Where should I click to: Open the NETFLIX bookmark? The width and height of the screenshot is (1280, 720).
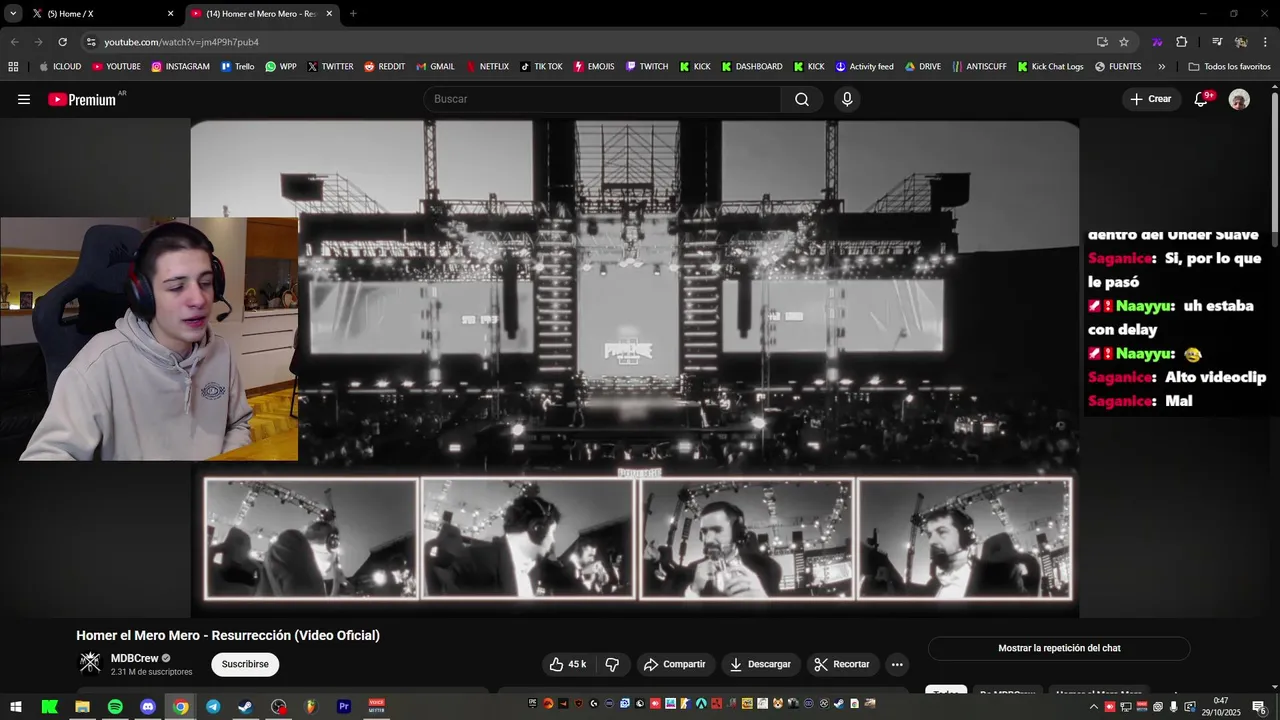(x=486, y=67)
